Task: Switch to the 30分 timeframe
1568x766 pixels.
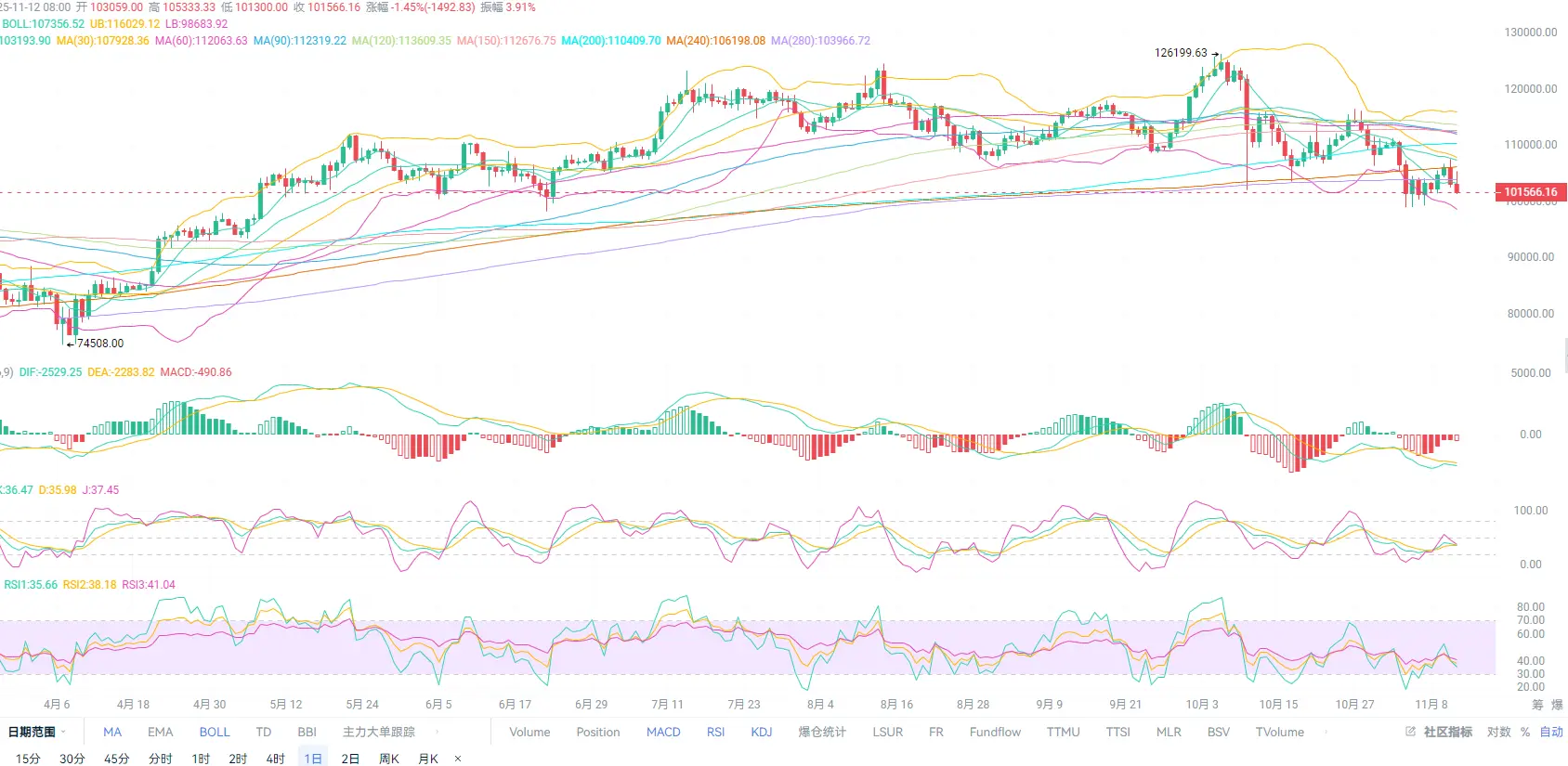Action: (72, 759)
